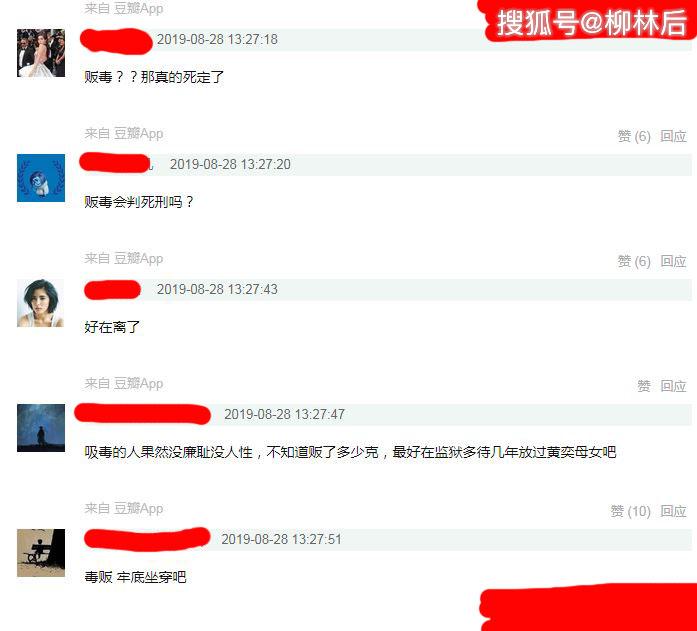Screen dimensions: 697x631
Task: Open avatar of the 13:27:18 commenter
Action: [41, 53]
